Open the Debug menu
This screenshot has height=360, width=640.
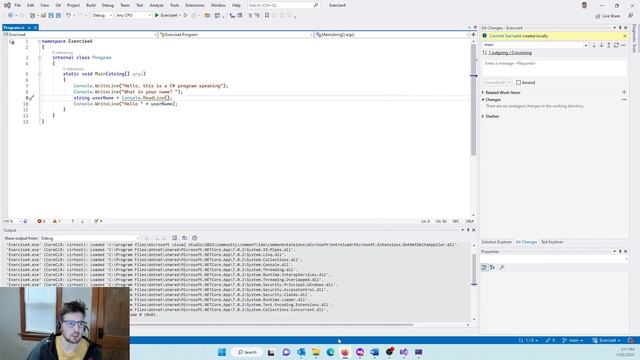(x=108, y=5)
